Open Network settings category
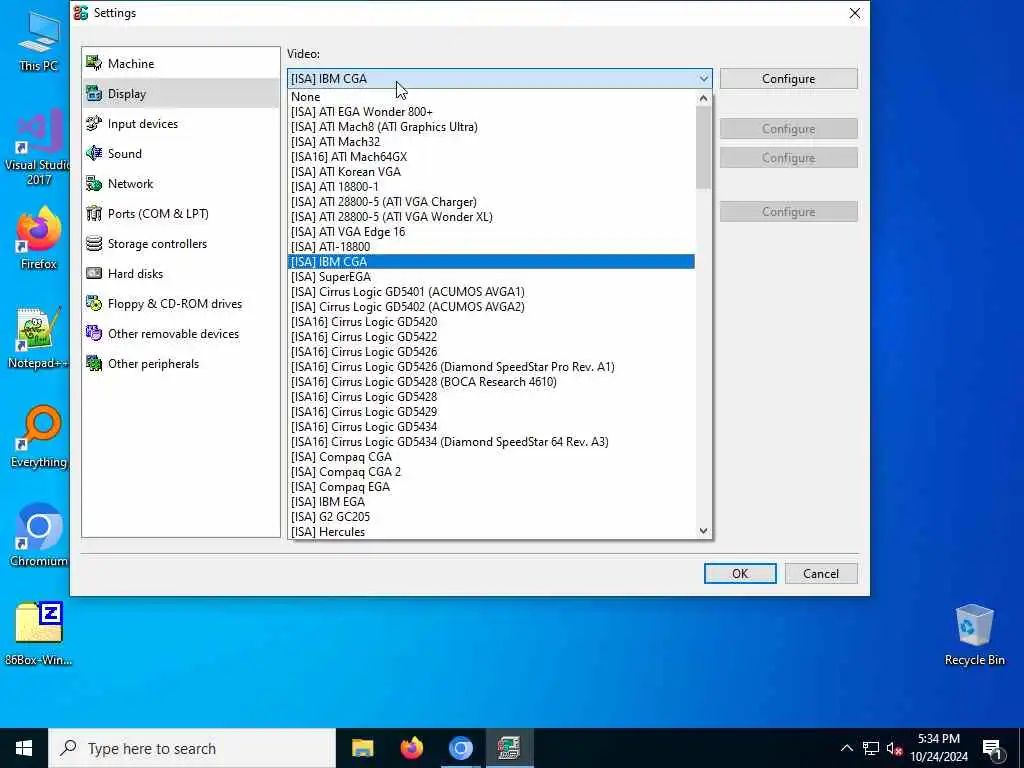Image resolution: width=1024 pixels, height=768 pixels. 181,184
